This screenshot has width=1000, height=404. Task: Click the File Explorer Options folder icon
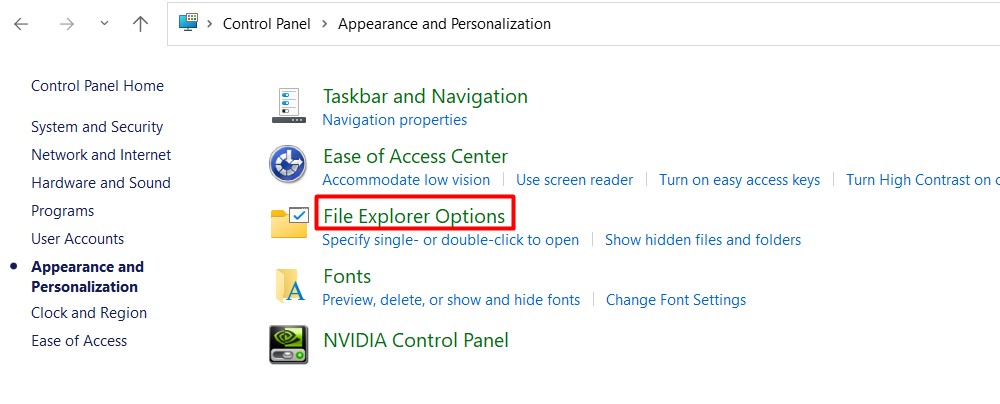(288, 223)
